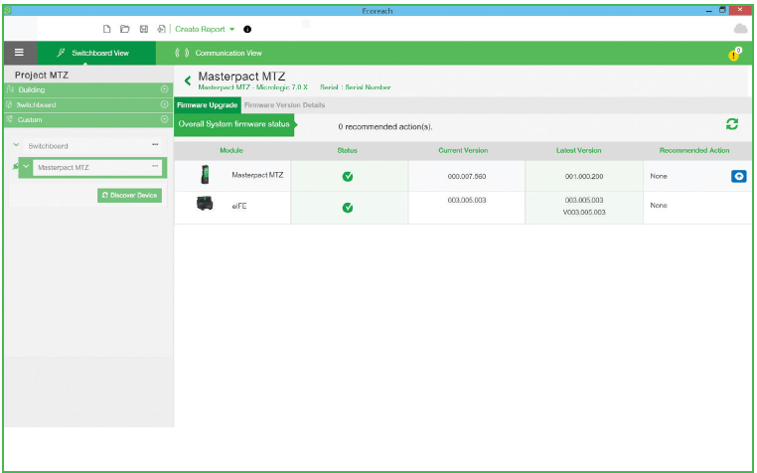Screen dimensions: 757x473
Task: Click the Recommended Action column header
Action: 694,151
